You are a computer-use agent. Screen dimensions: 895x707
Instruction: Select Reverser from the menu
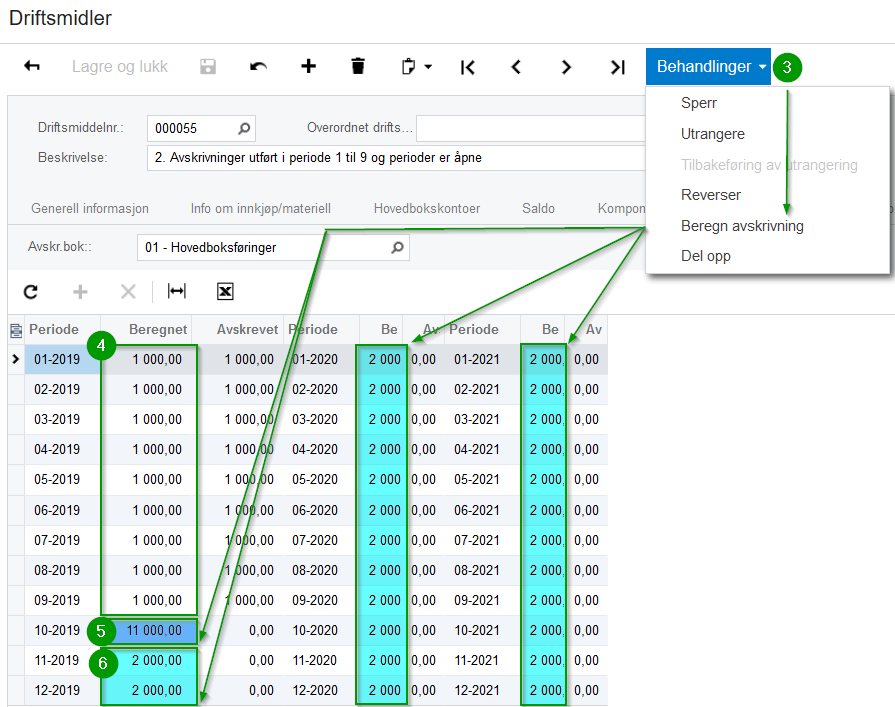click(711, 195)
